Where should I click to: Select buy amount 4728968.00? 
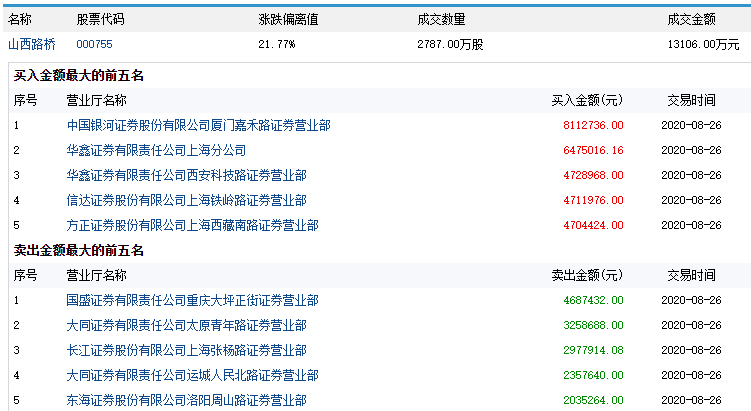click(593, 175)
